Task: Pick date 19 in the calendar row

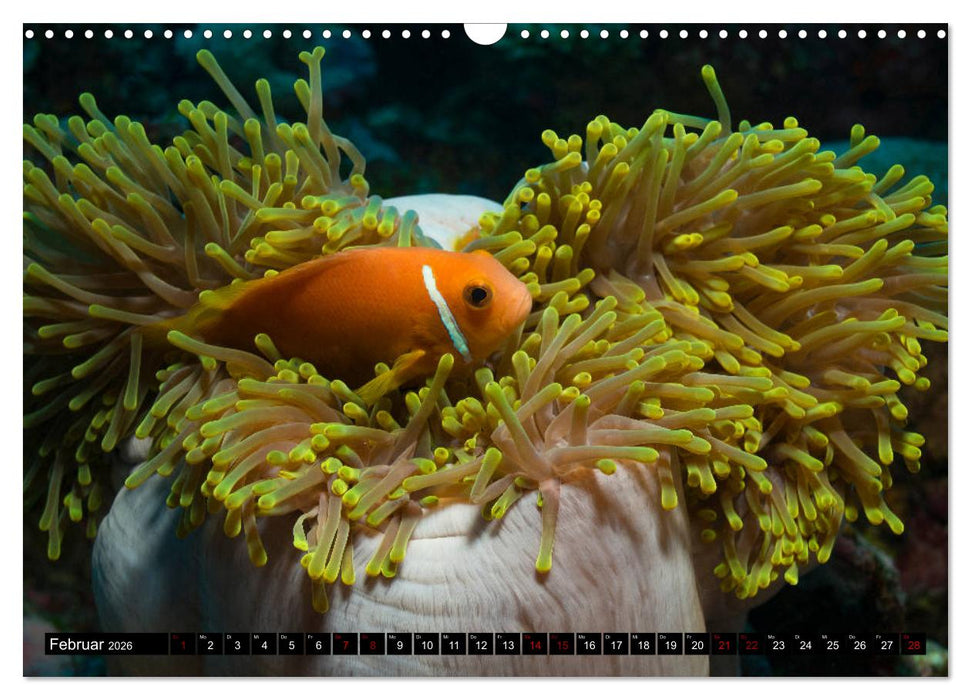Action: (x=669, y=645)
